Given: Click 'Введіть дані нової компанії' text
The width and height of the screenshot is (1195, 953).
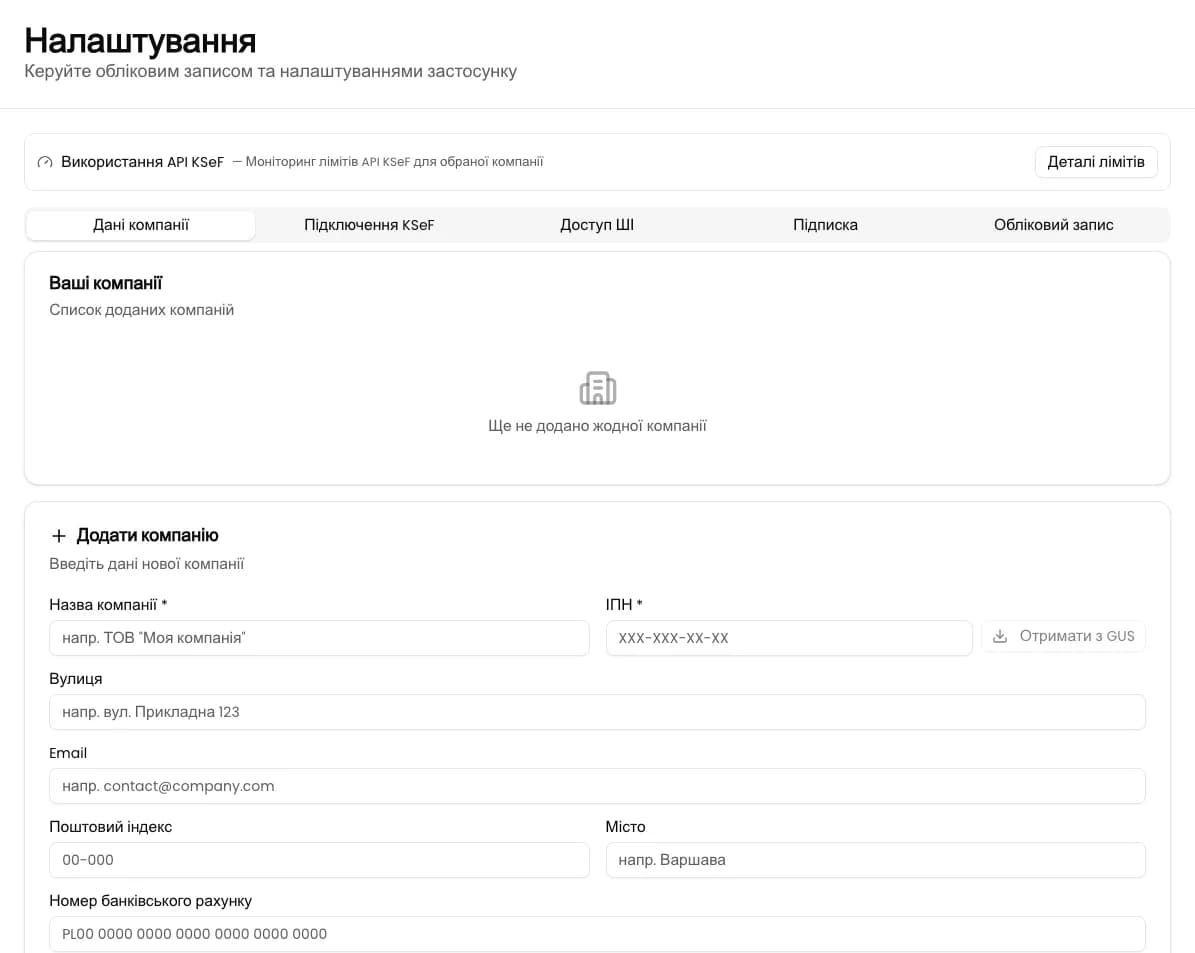Looking at the screenshot, I should [146, 563].
